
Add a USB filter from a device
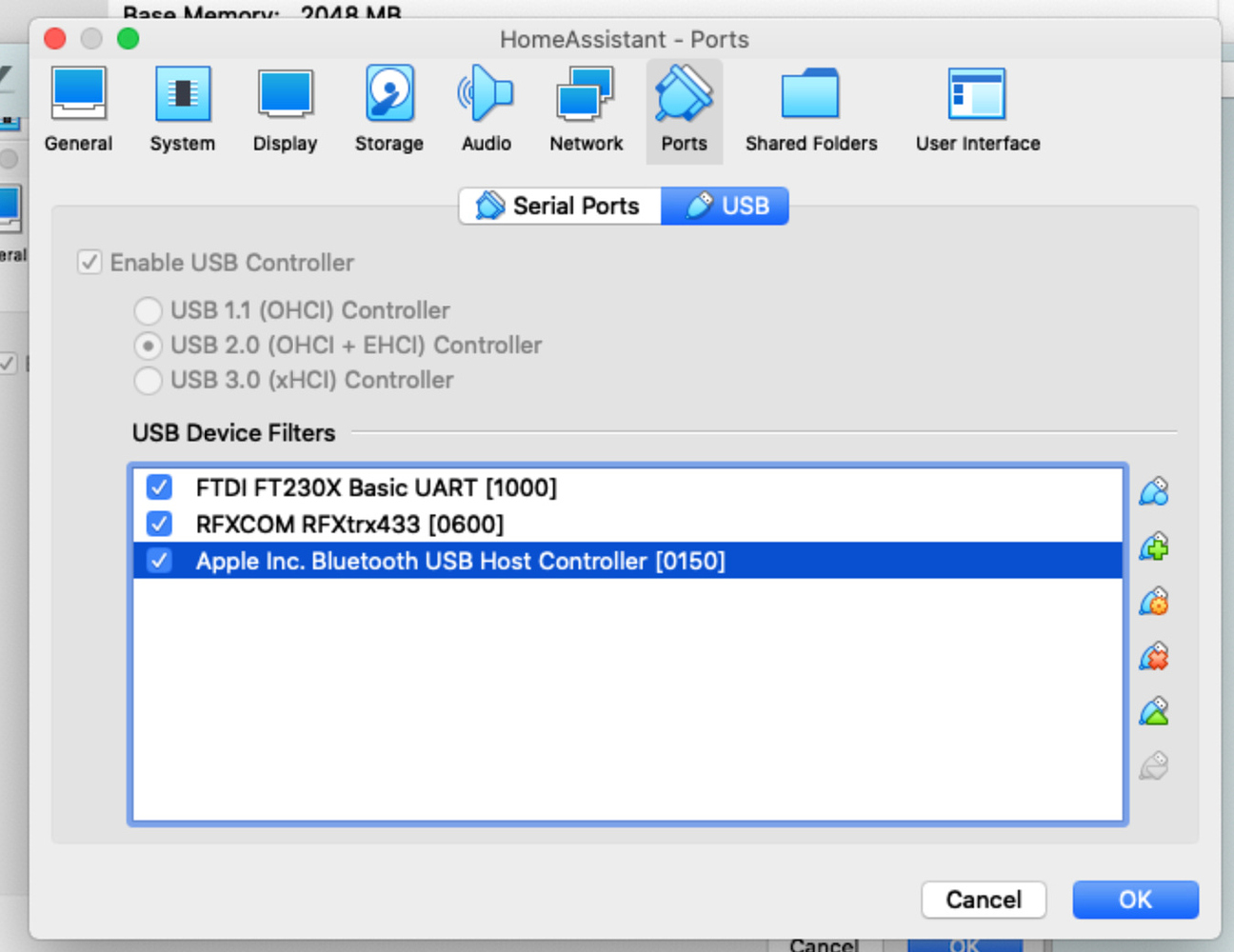[1153, 491]
